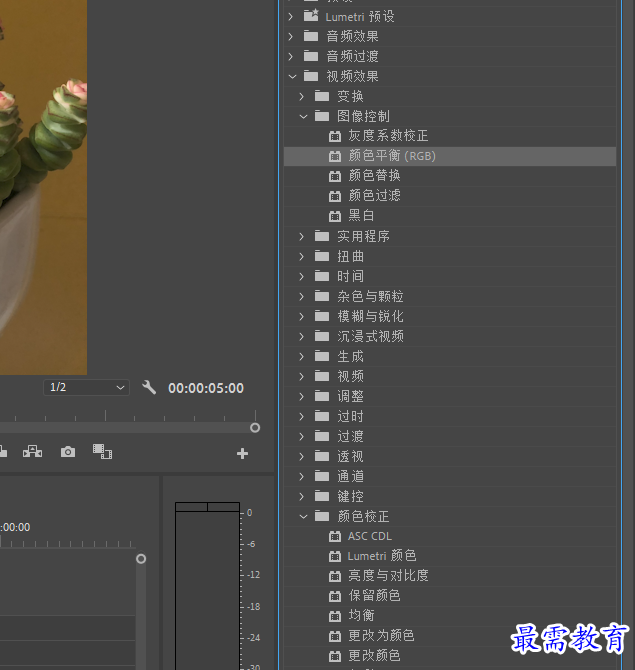Click the 音频效果 folder icon
Viewport: 635px width, 670px height.
pyautogui.click(x=311, y=36)
